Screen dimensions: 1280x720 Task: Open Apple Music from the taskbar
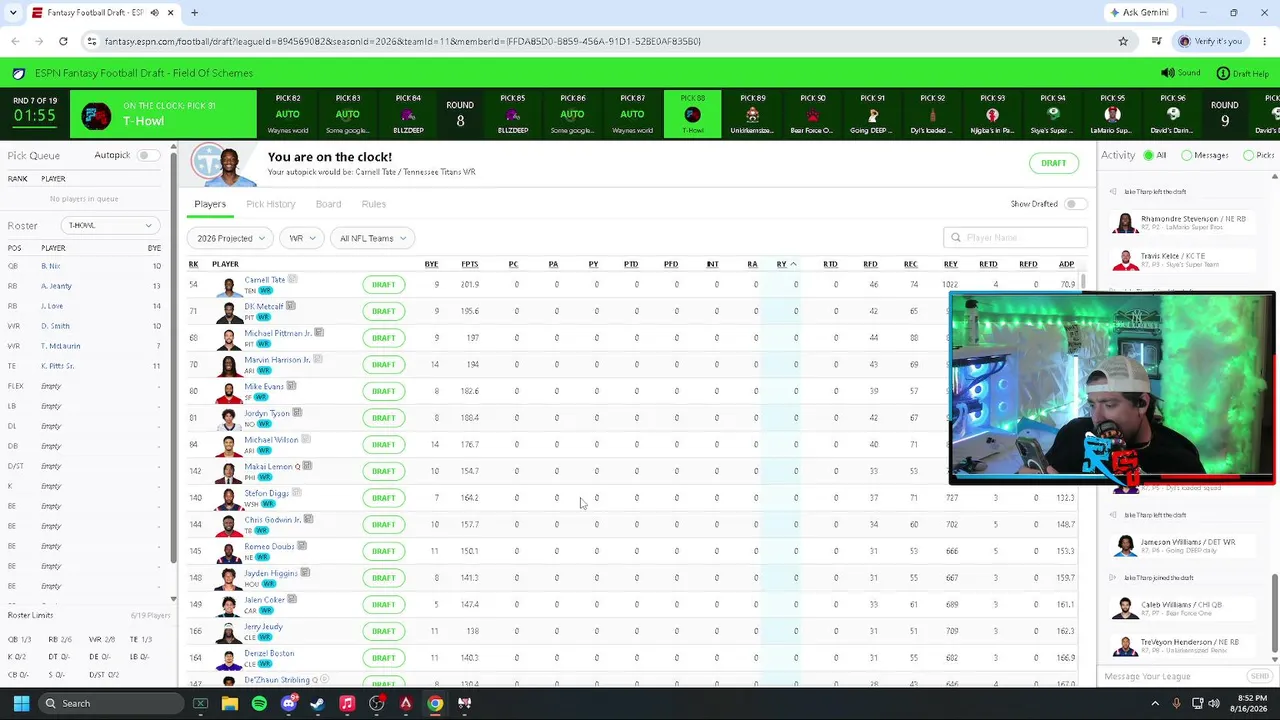[x=347, y=703]
